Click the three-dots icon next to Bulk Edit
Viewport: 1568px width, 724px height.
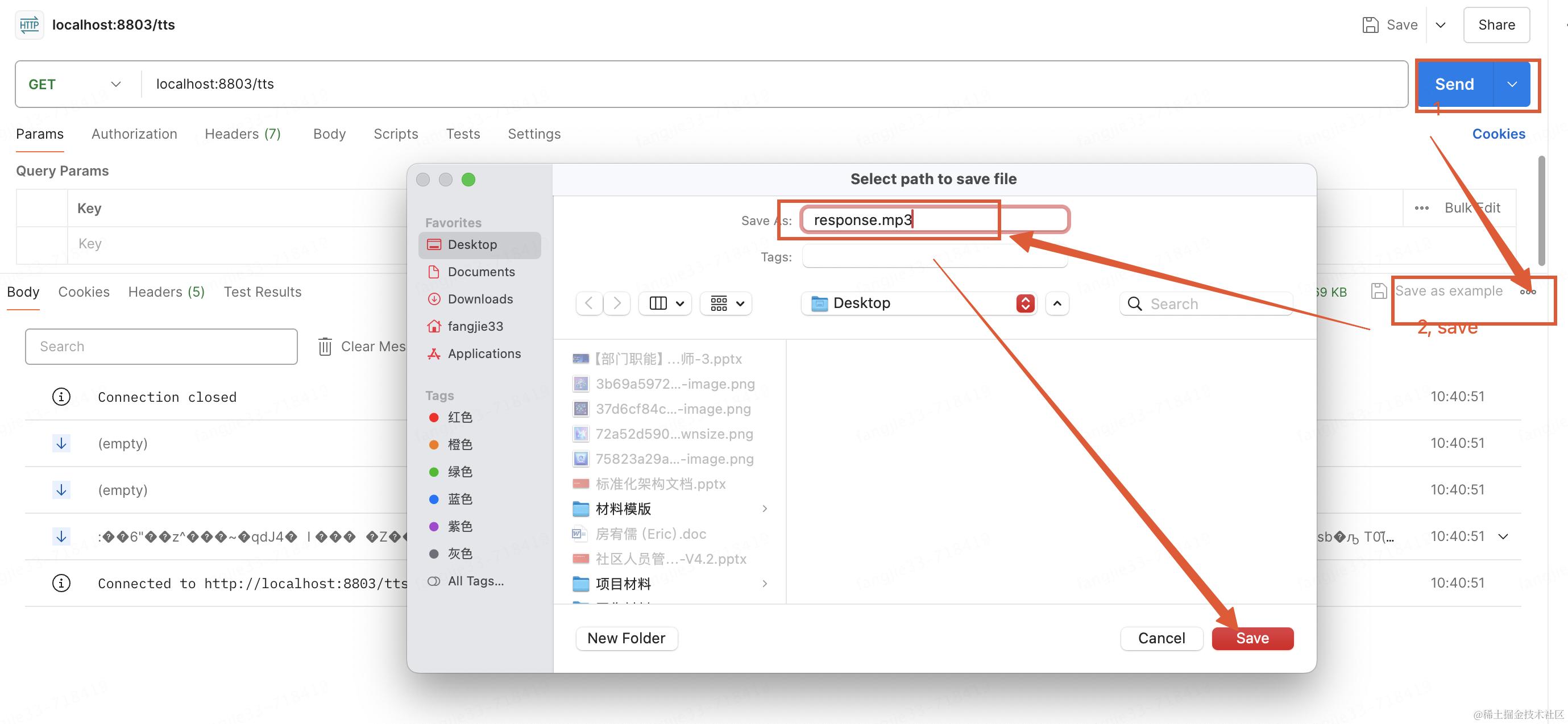point(1421,208)
